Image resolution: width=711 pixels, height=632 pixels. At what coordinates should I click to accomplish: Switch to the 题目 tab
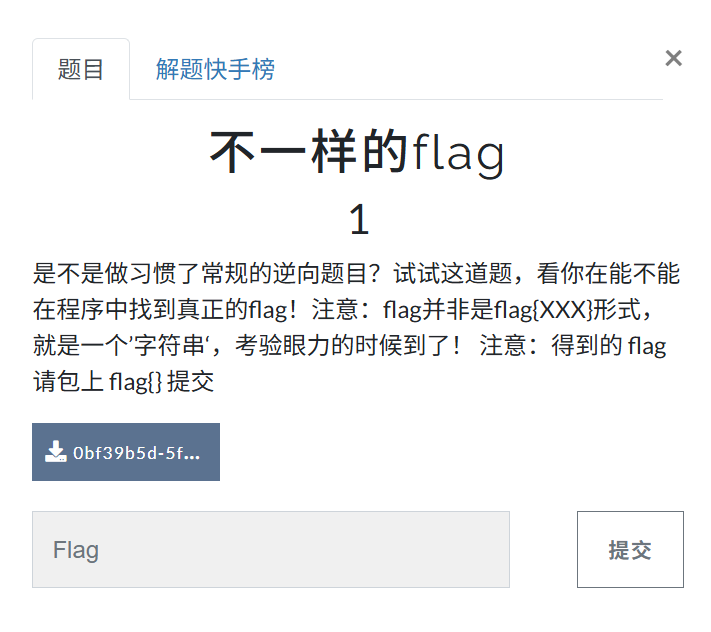click(81, 70)
